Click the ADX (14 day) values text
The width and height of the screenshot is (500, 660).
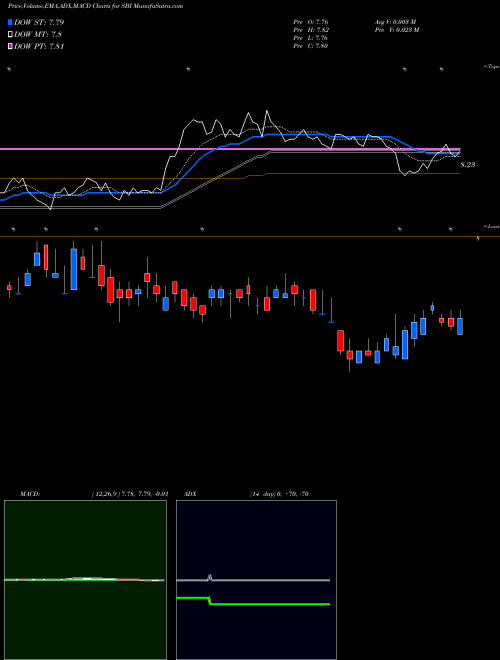pos(279,494)
